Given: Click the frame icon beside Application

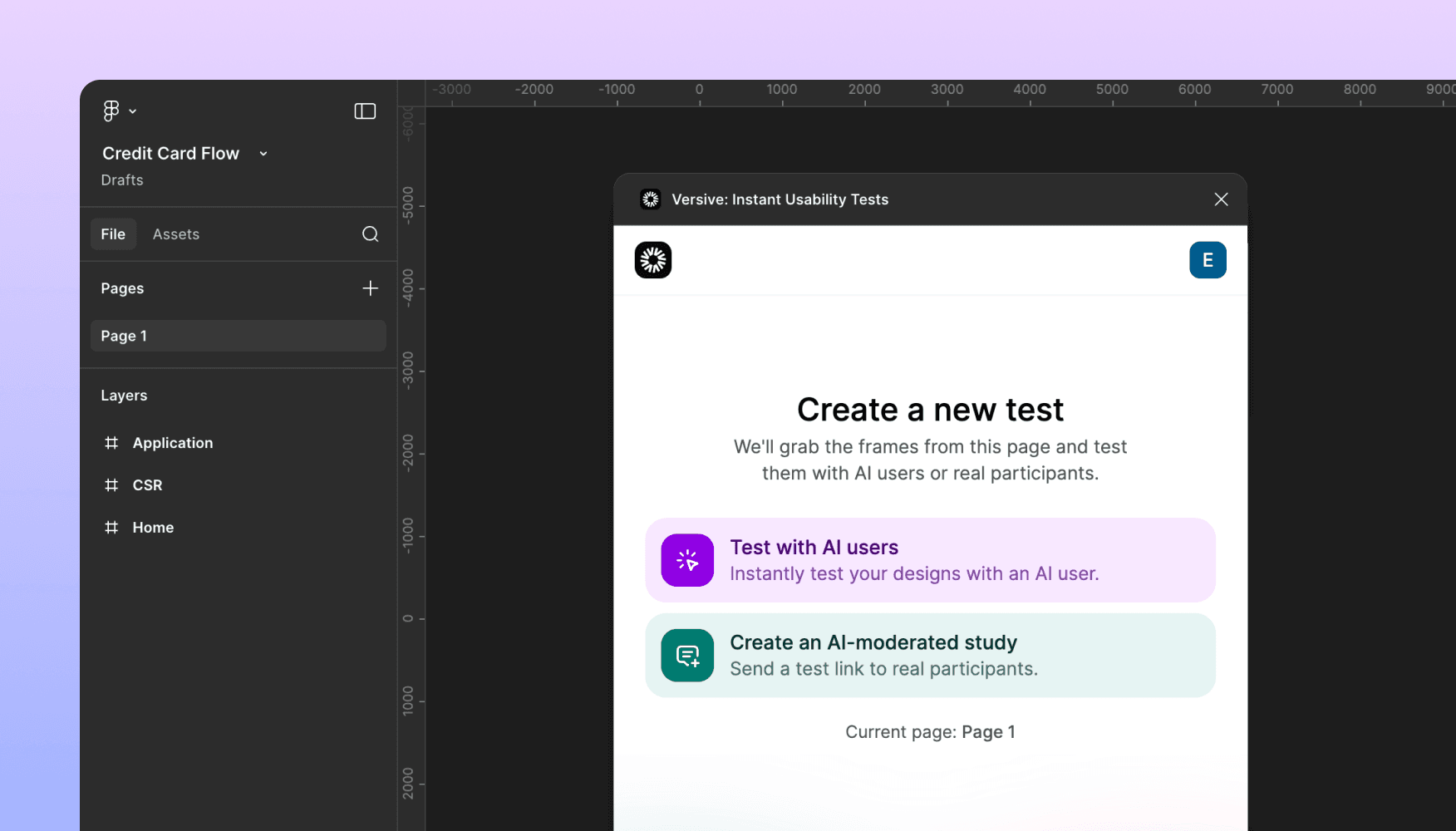Looking at the screenshot, I should pos(111,442).
